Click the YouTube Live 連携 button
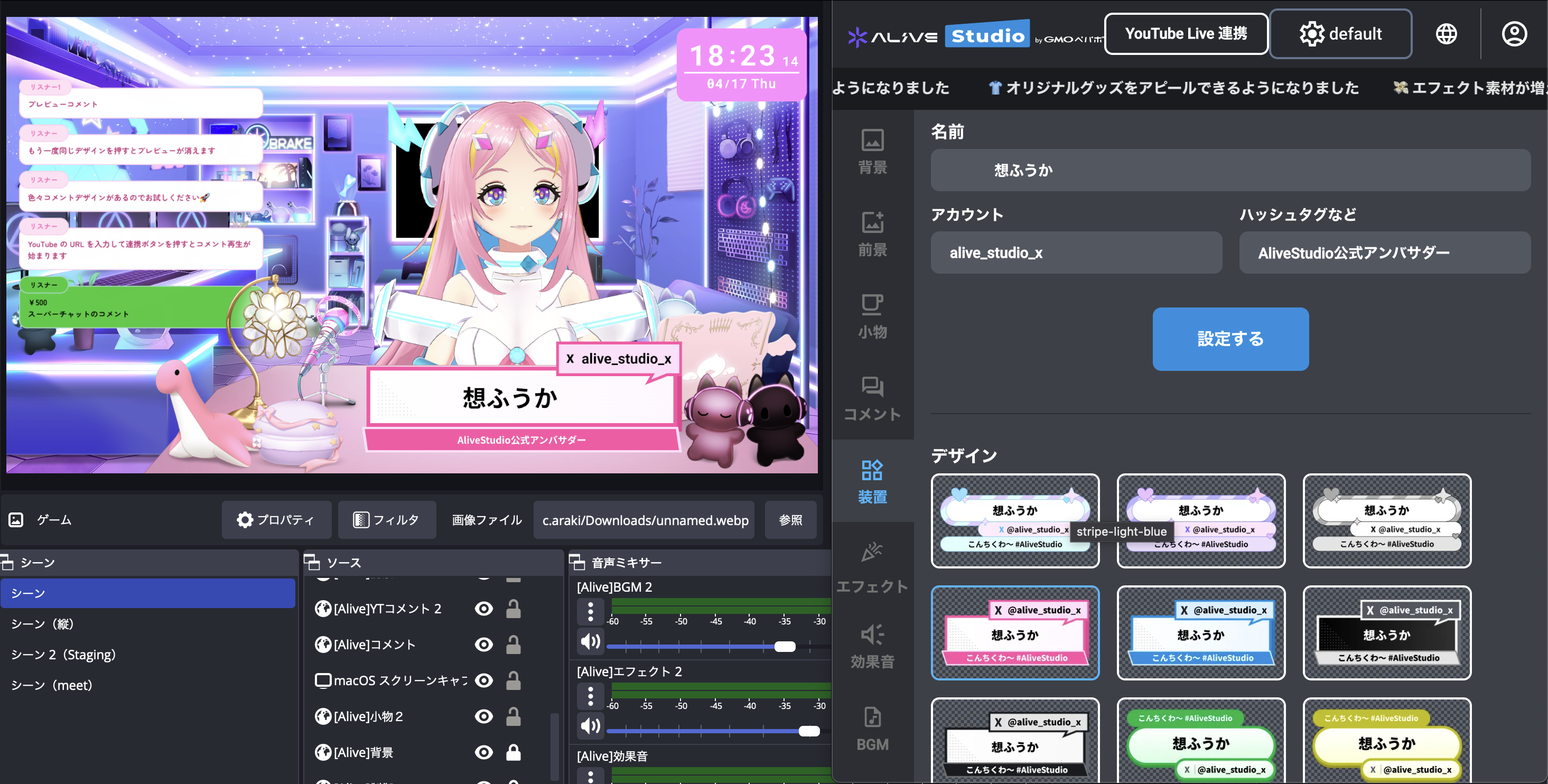The width and height of the screenshot is (1548, 784). tap(1186, 34)
